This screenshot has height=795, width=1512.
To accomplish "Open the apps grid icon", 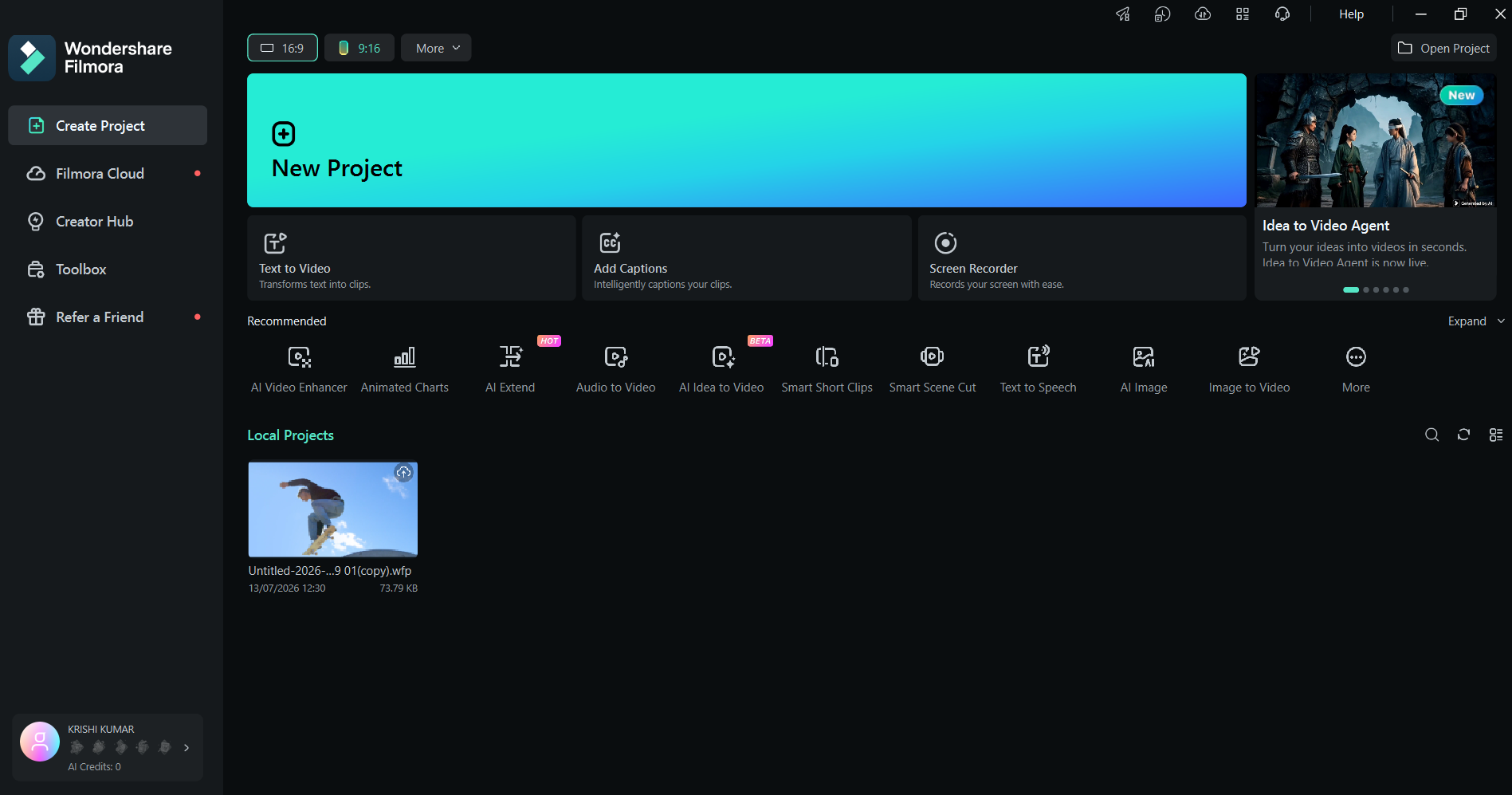I will pos(1243,14).
